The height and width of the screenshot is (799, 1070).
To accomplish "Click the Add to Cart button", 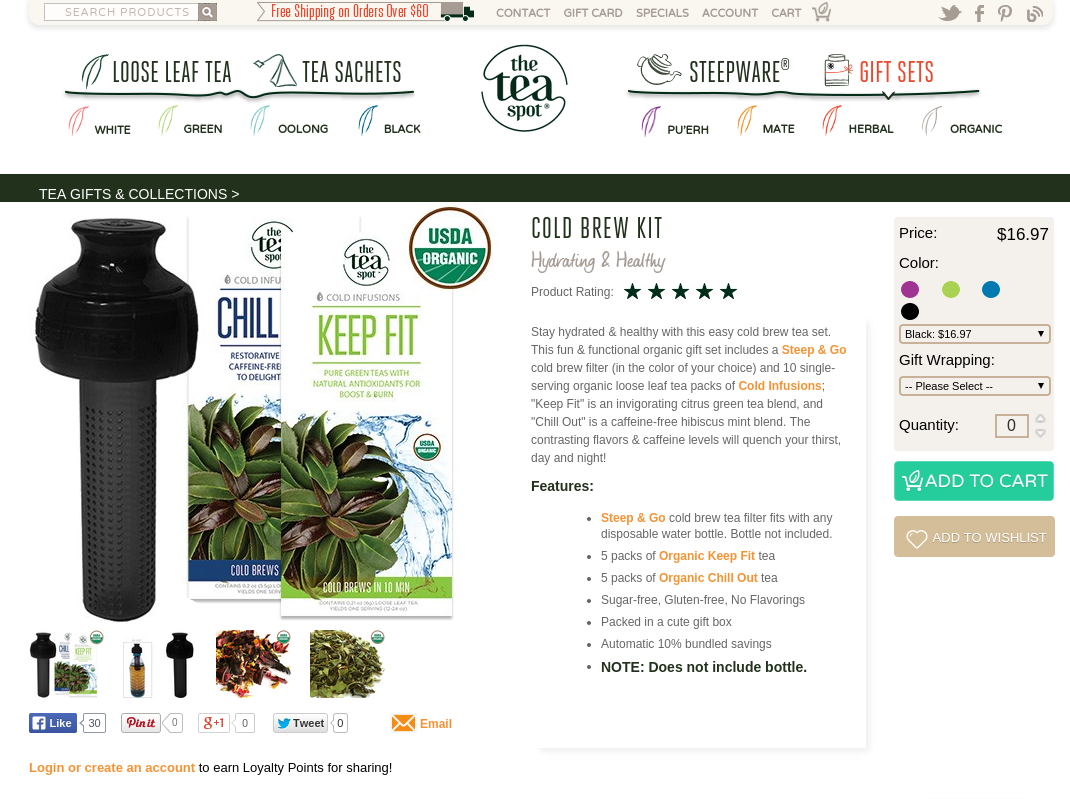I will point(974,481).
